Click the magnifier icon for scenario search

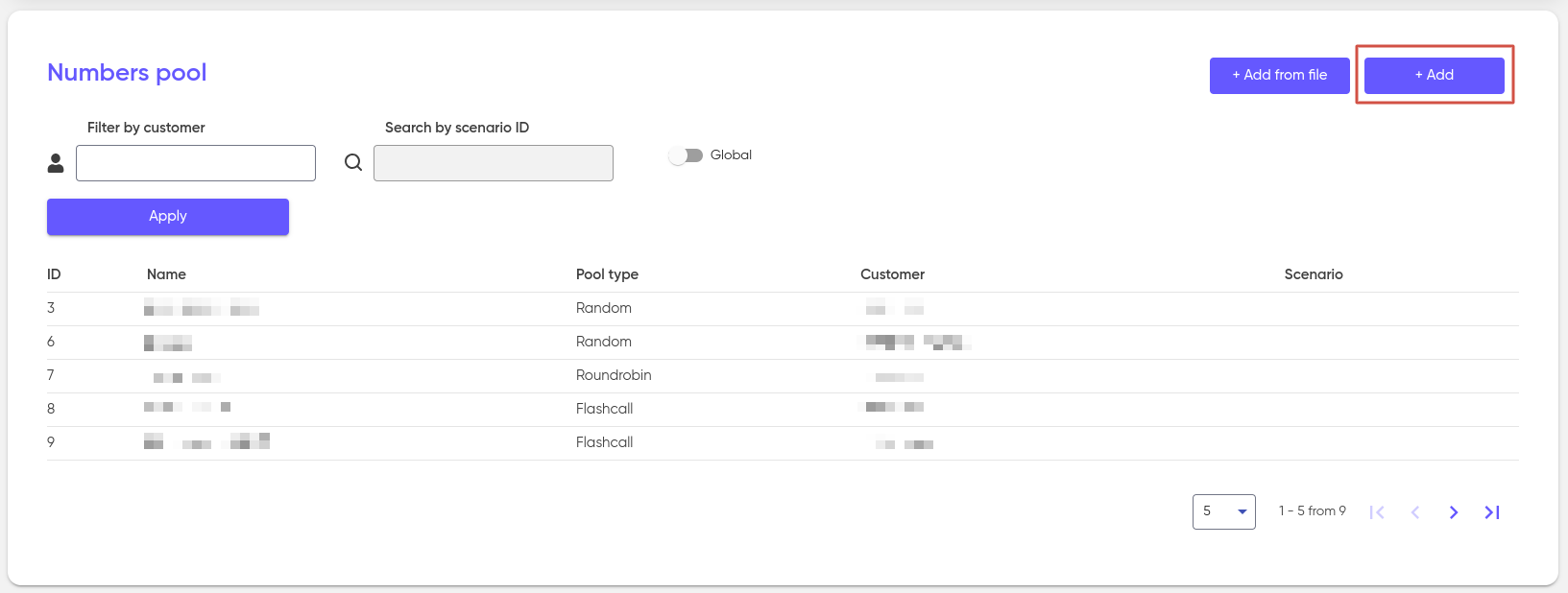pos(353,162)
